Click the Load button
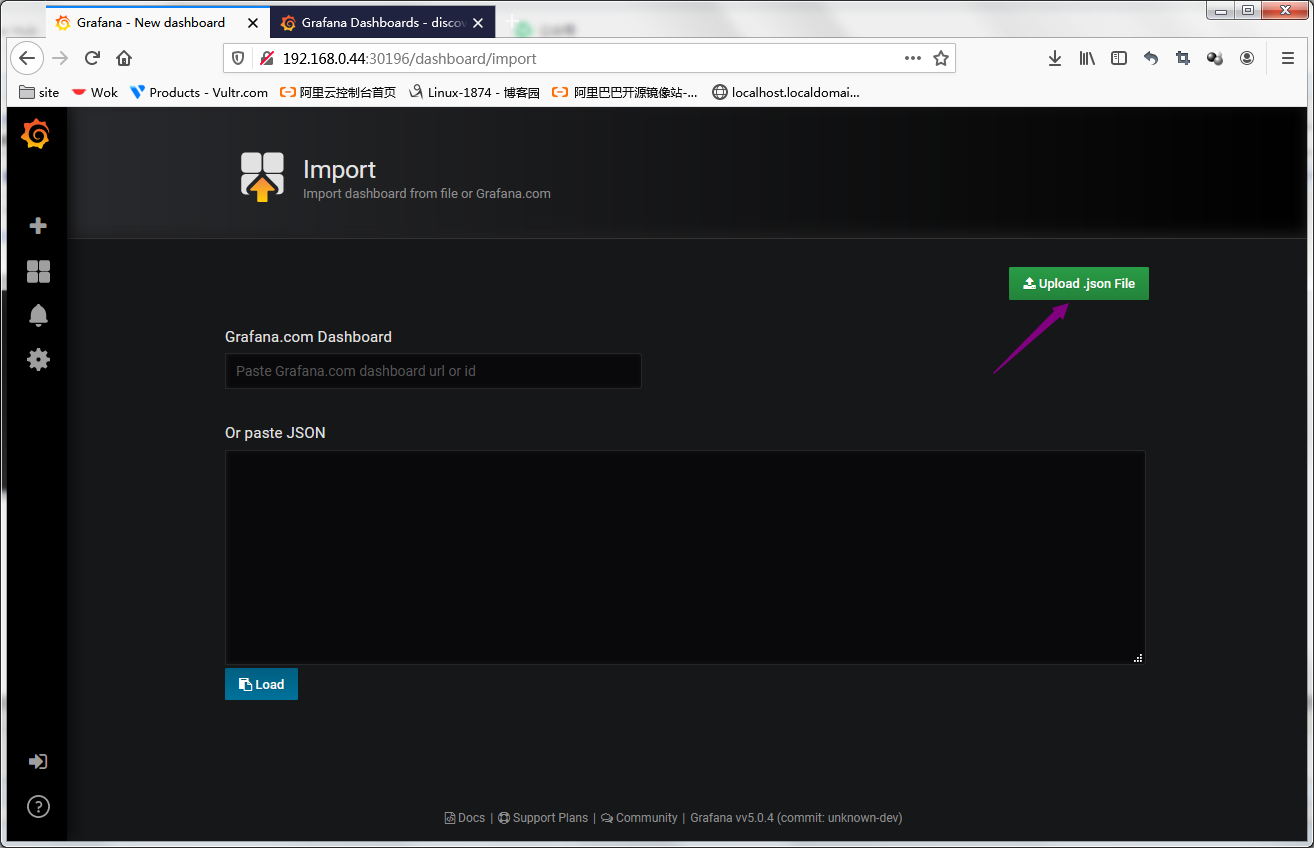The height and width of the screenshot is (848, 1314). tap(261, 684)
